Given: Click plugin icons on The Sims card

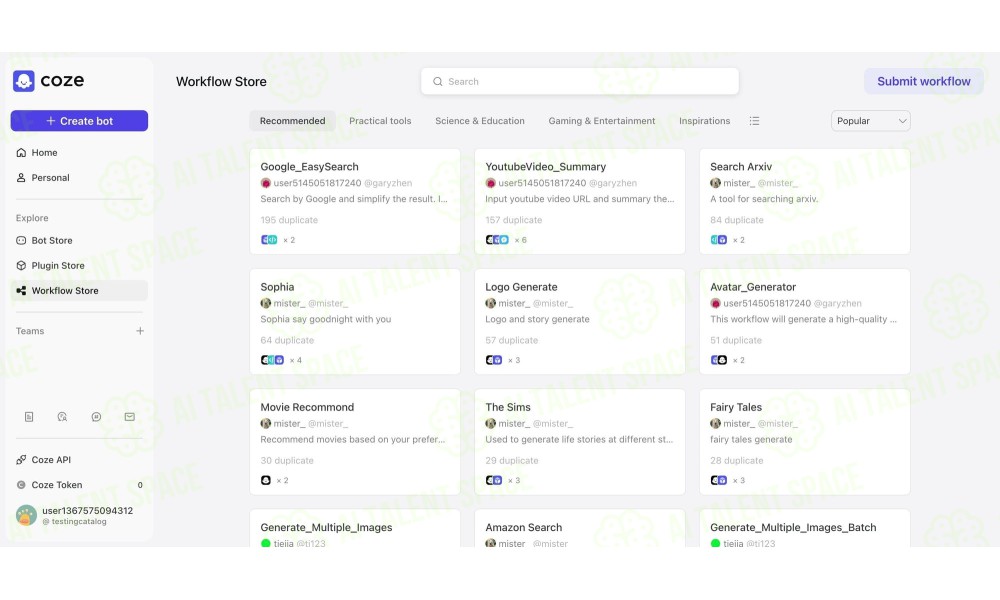Looking at the screenshot, I should pos(494,480).
